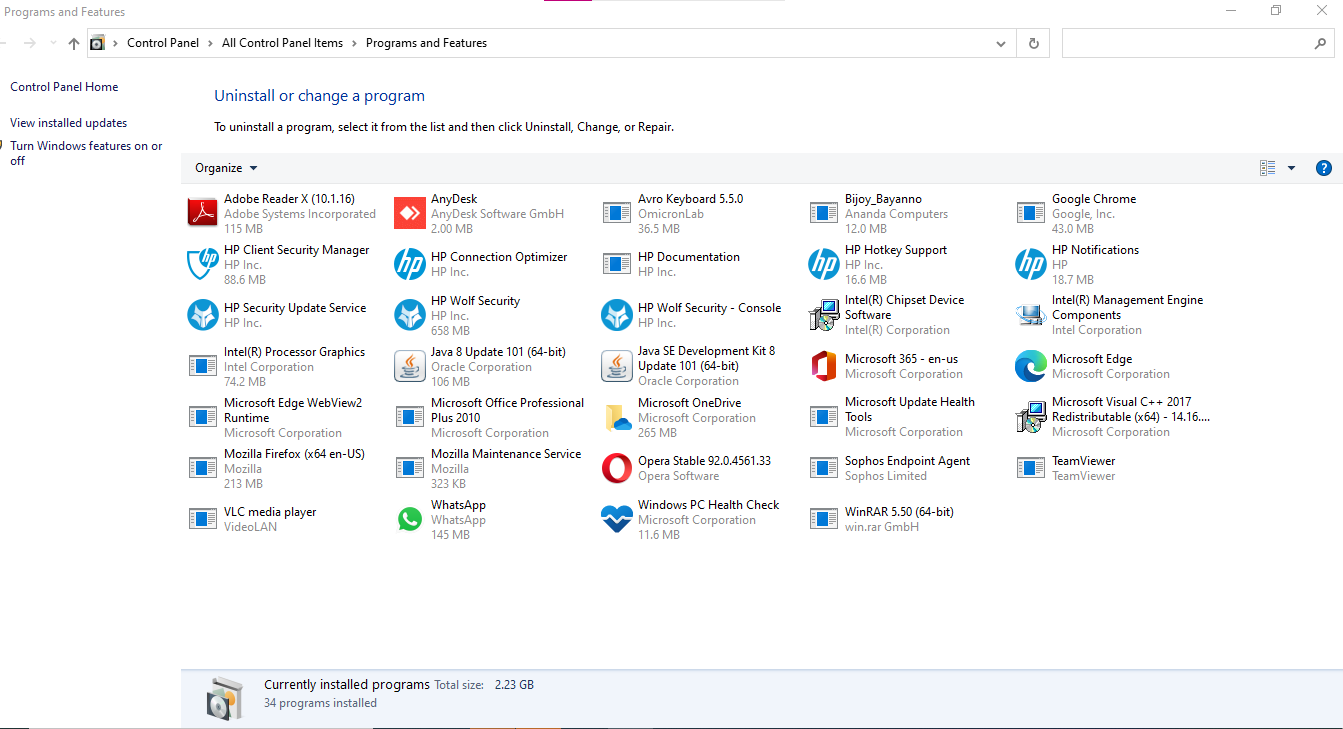Select the HP Notifications icon
The width and height of the screenshot is (1343, 729).
point(1031,264)
